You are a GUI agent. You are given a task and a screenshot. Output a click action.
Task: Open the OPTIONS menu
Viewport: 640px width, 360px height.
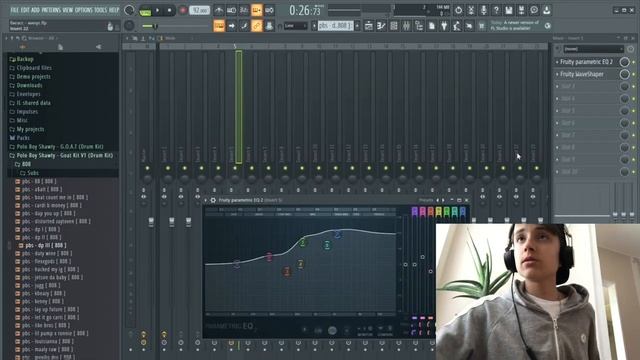84,10
